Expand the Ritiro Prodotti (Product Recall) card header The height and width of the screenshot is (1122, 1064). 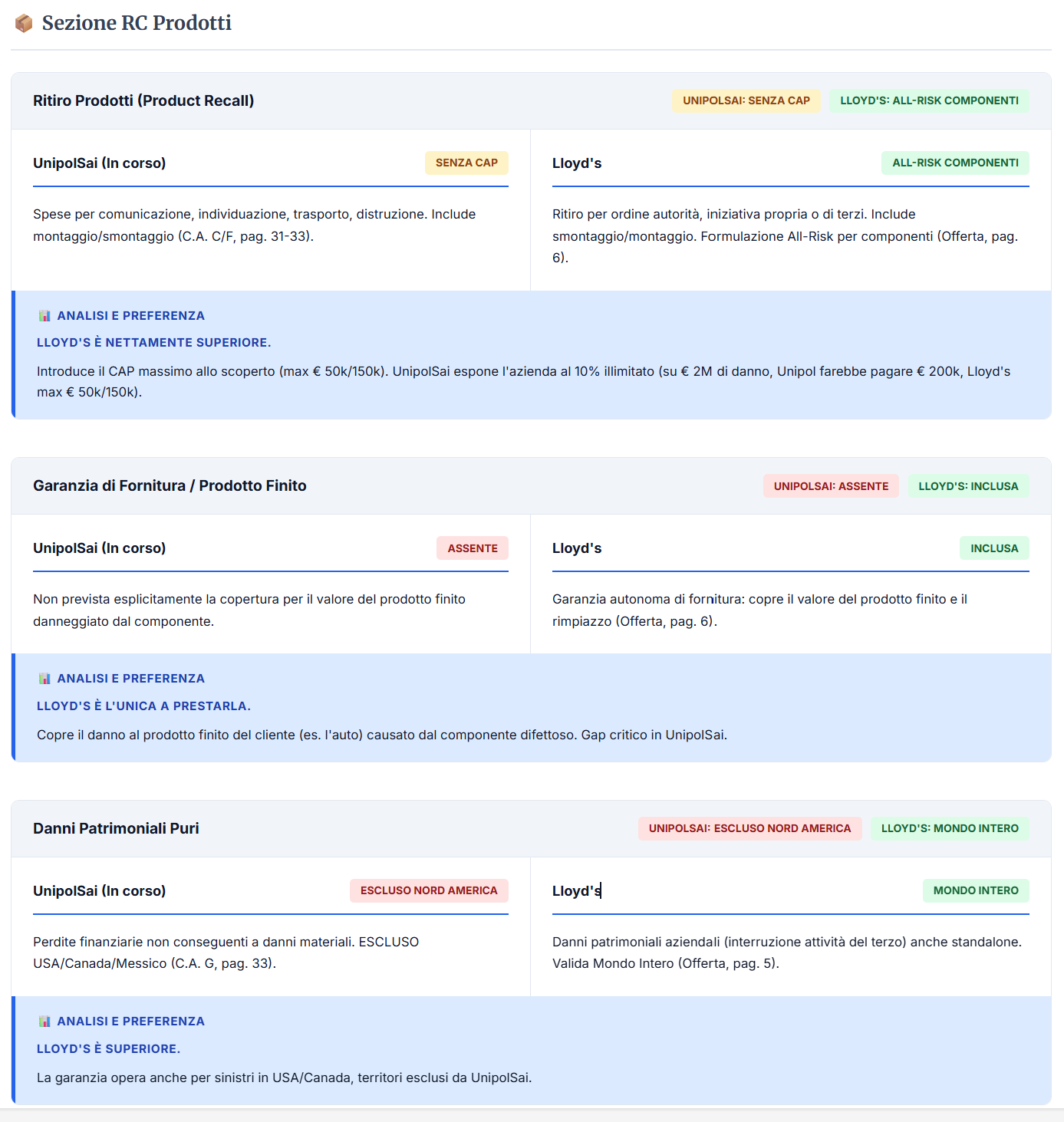click(x=143, y=100)
